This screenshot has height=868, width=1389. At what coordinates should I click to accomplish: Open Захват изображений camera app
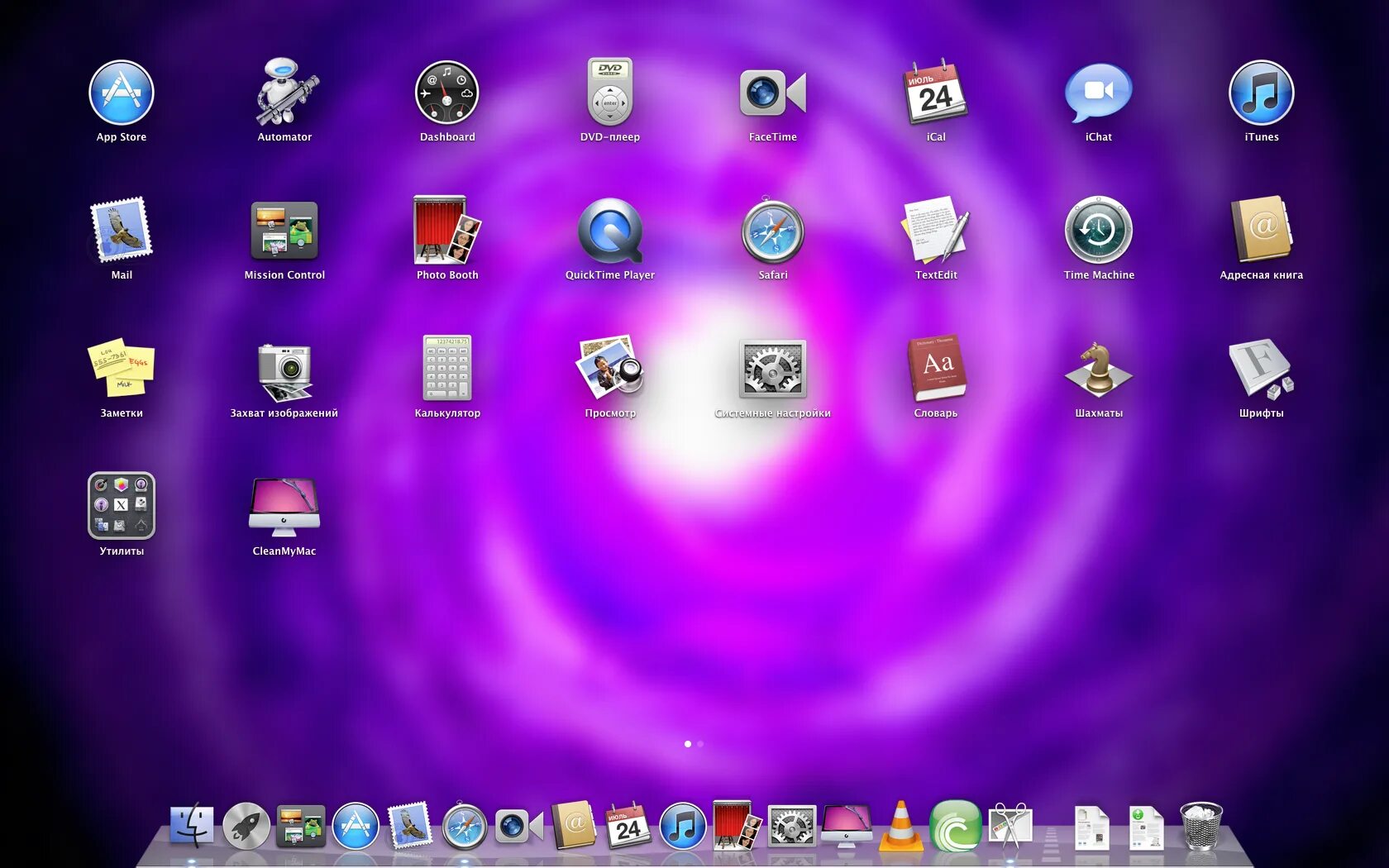point(284,371)
